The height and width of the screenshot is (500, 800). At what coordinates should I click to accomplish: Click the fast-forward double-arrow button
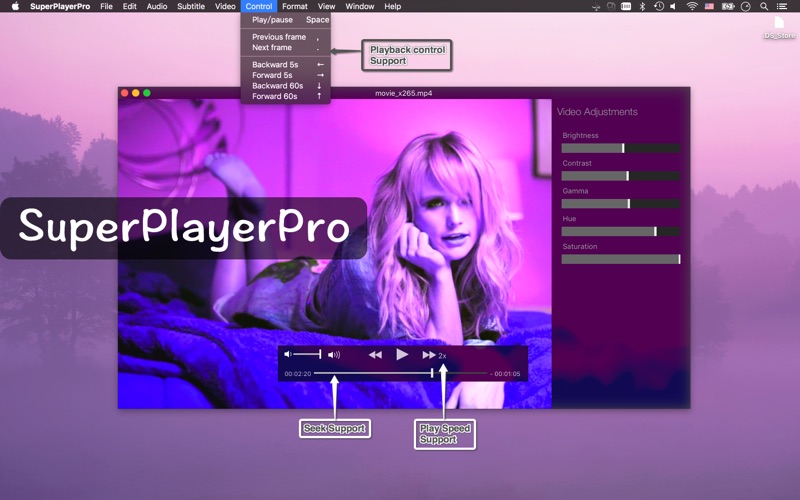point(429,355)
